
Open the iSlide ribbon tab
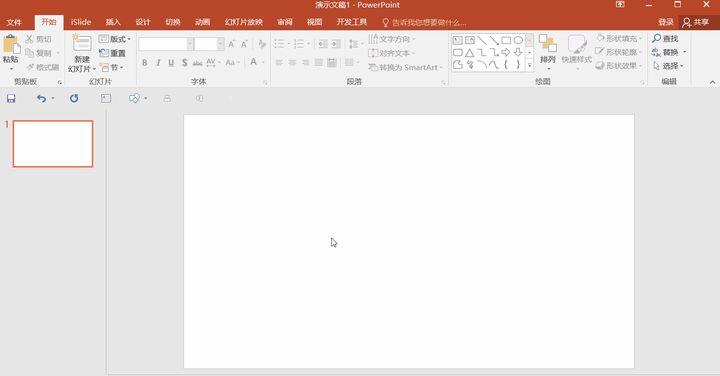coord(81,22)
